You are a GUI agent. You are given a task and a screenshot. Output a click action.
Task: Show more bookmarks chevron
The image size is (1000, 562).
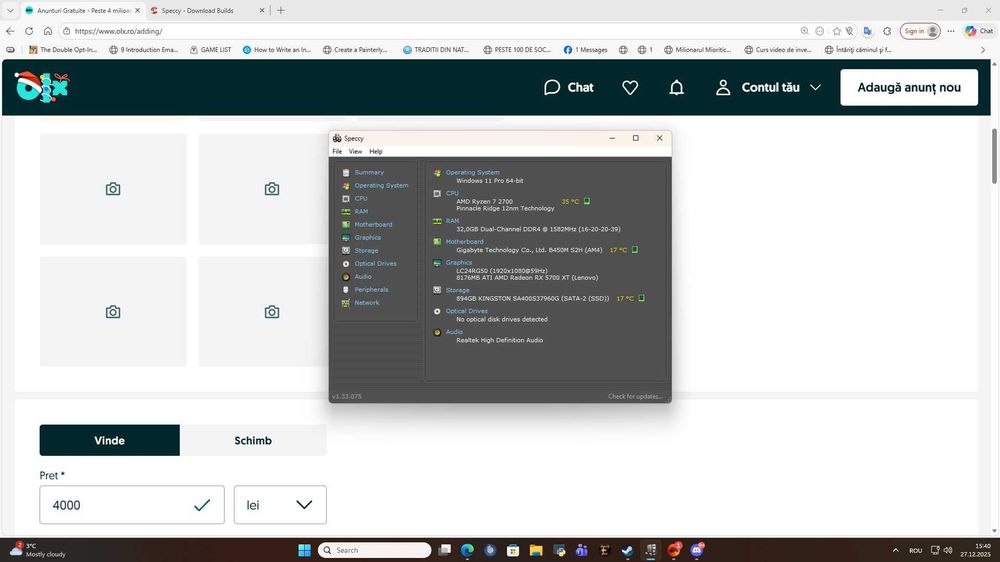tap(983, 50)
